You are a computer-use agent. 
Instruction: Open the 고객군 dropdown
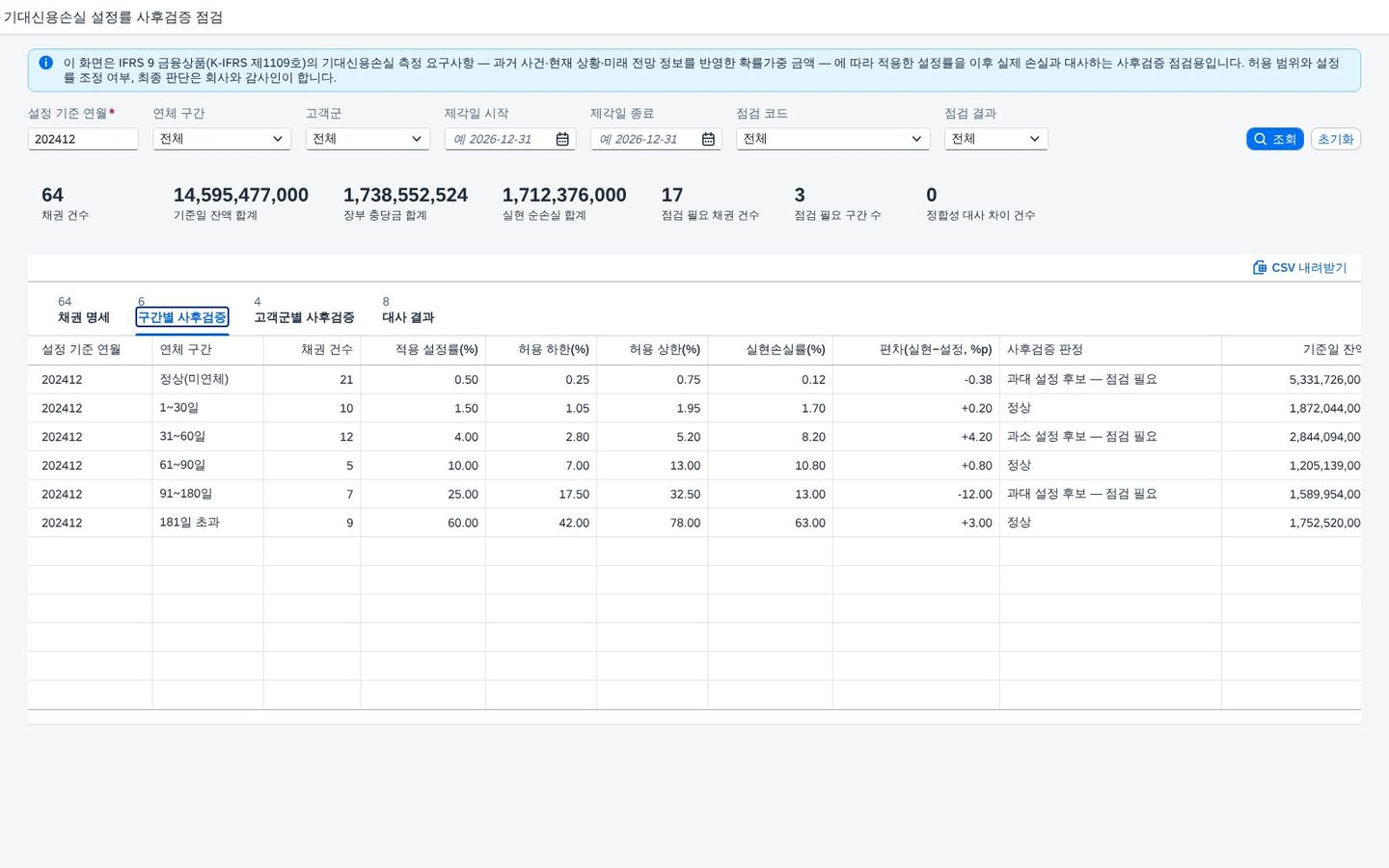point(368,139)
